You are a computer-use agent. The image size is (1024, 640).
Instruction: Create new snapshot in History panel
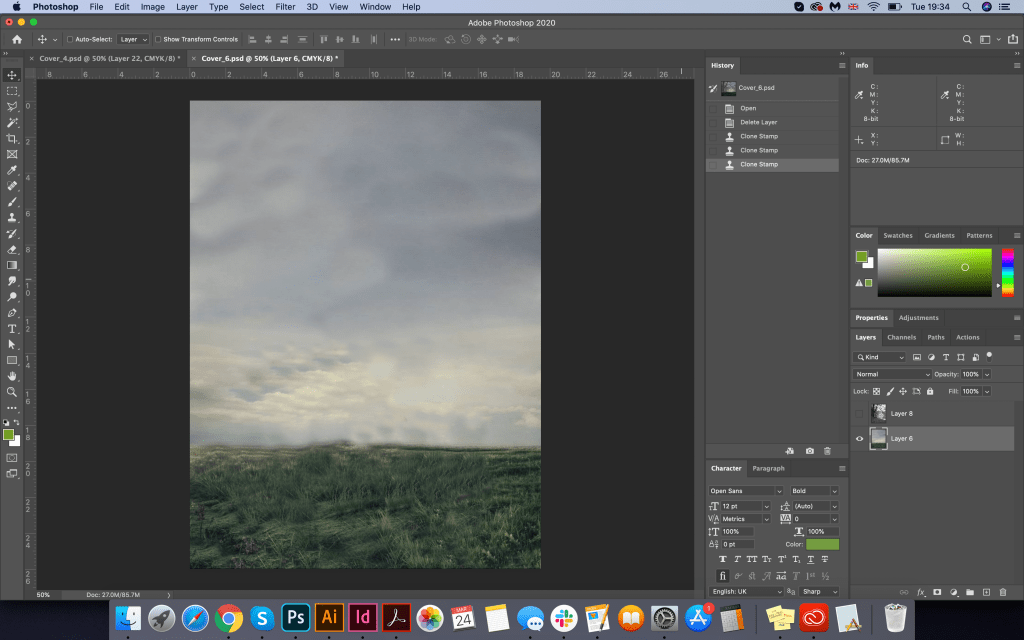click(x=809, y=451)
